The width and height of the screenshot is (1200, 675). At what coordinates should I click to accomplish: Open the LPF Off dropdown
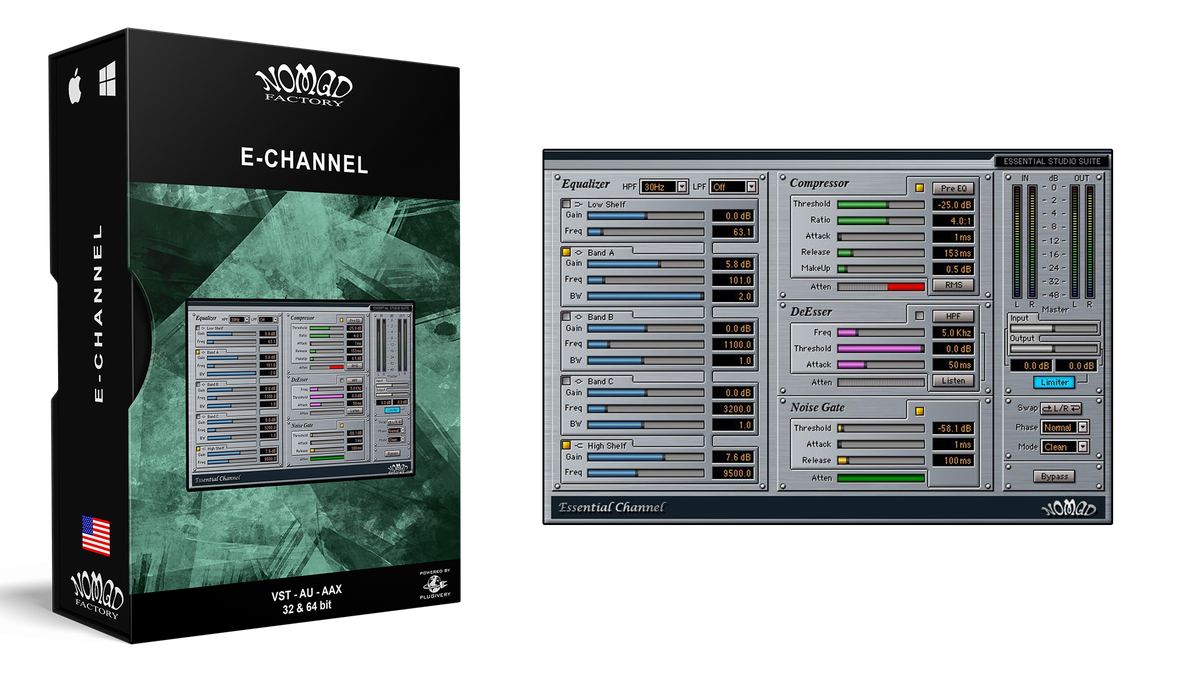[735, 186]
